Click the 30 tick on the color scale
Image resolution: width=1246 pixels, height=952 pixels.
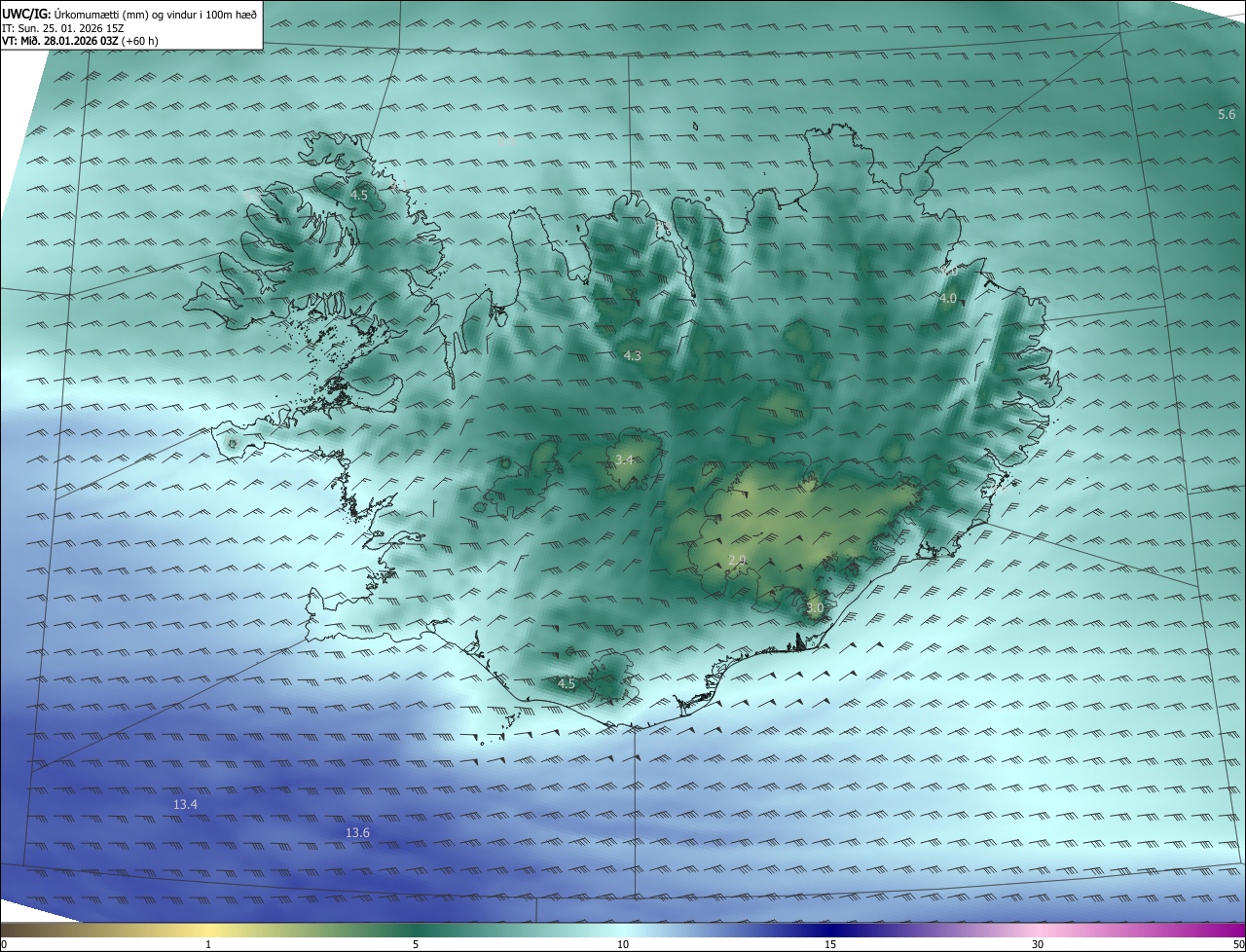[1038, 944]
